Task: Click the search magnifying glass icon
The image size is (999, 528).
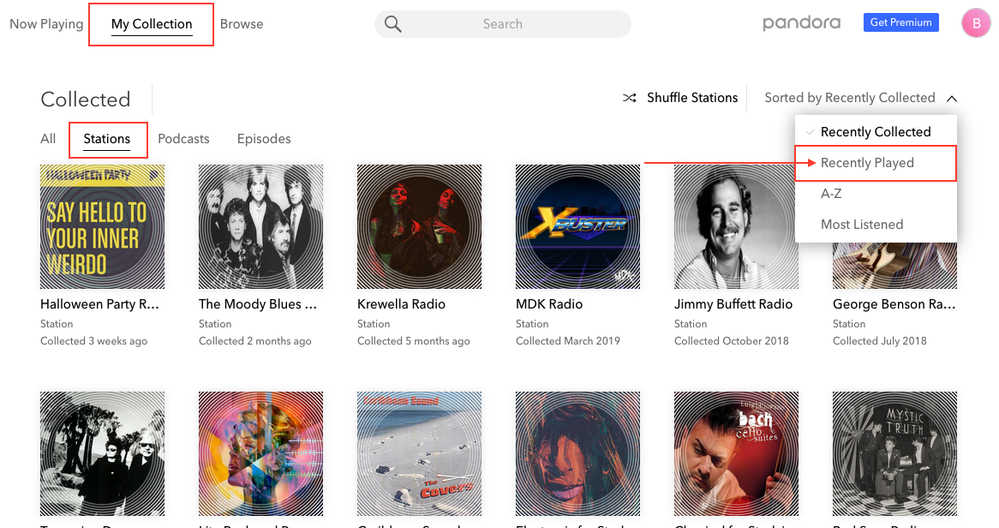Action: [393, 24]
